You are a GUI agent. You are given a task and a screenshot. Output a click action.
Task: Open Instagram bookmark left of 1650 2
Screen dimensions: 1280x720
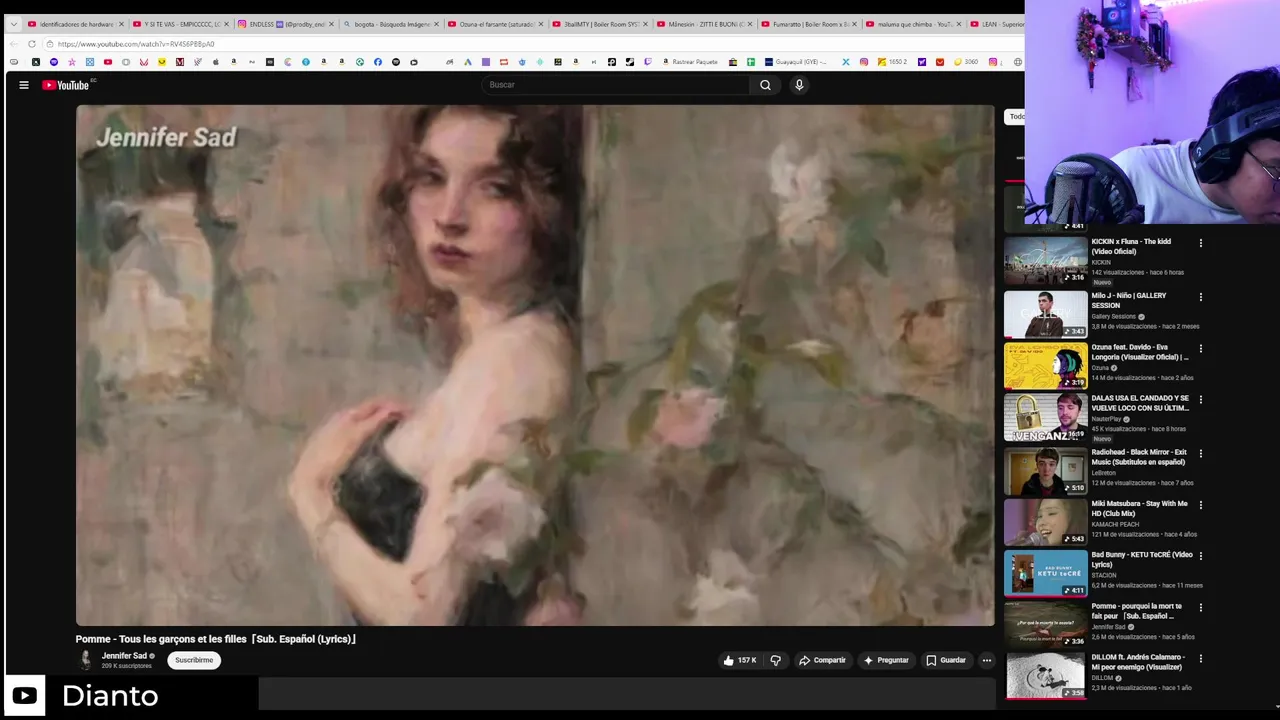pos(864,62)
